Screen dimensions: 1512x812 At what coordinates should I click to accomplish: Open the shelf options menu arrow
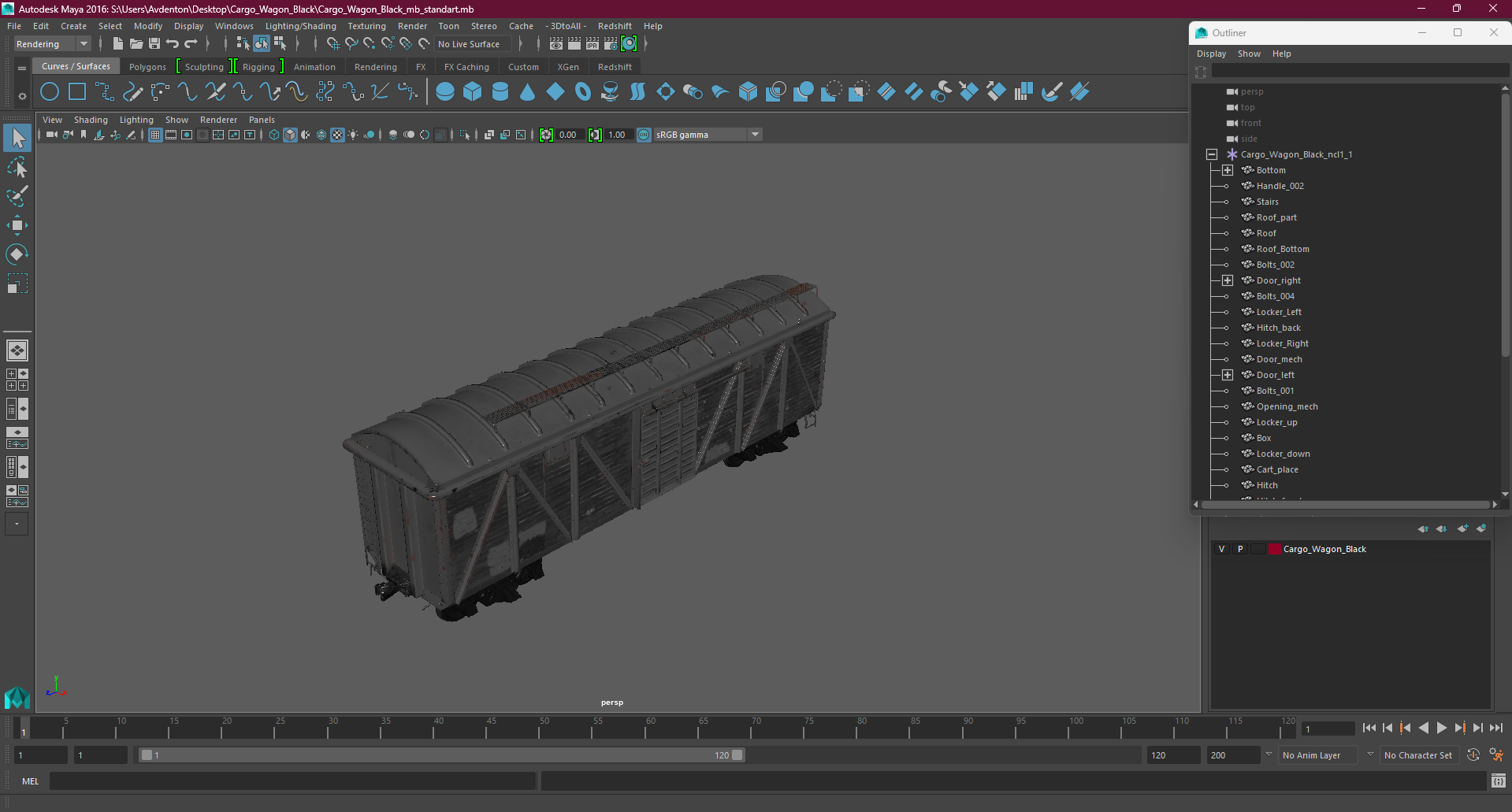22,96
